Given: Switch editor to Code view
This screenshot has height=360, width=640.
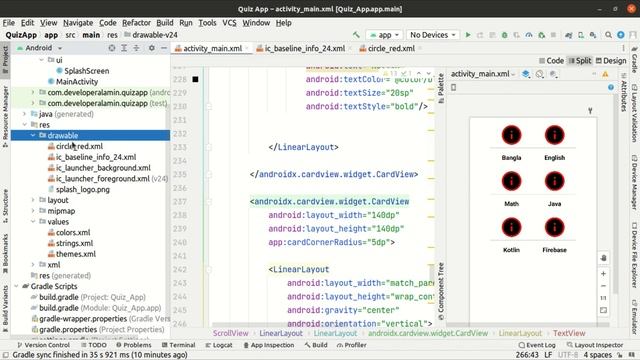Looking at the screenshot, I should click(x=551, y=61).
